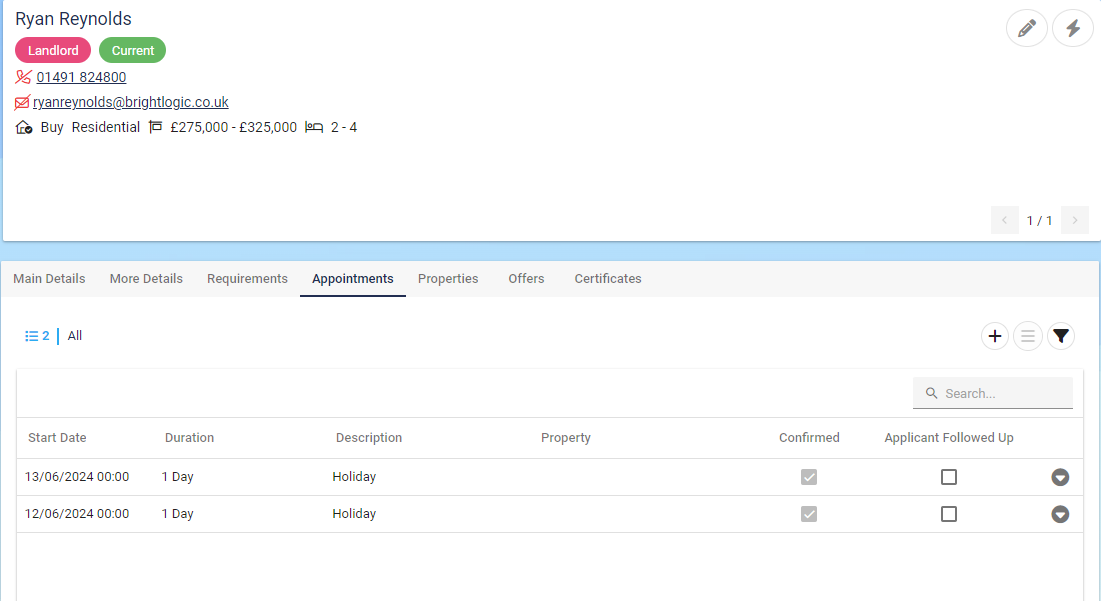The height and width of the screenshot is (601, 1101).
Task: Open the lightning bolt quick actions
Action: [x=1072, y=28]
